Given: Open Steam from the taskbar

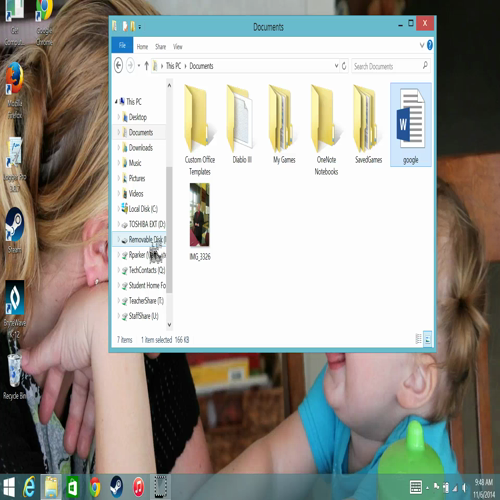Looking at the screenshot, I should [116, 487].
